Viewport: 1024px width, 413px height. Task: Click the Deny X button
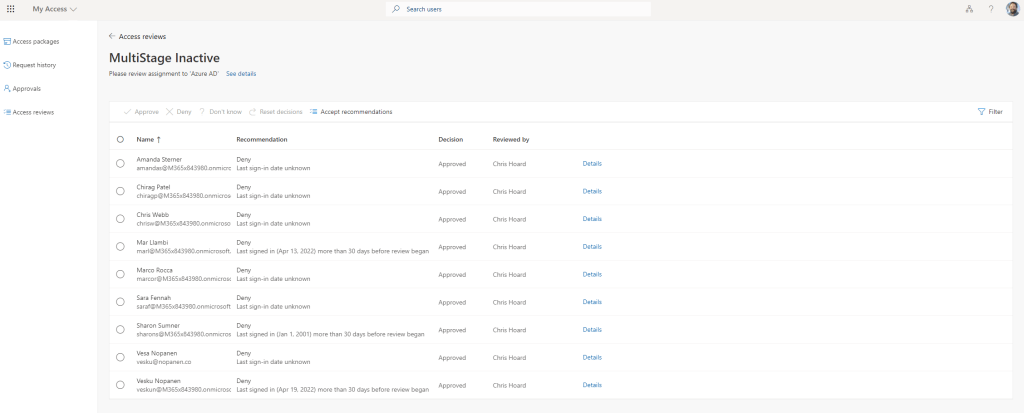179,112
